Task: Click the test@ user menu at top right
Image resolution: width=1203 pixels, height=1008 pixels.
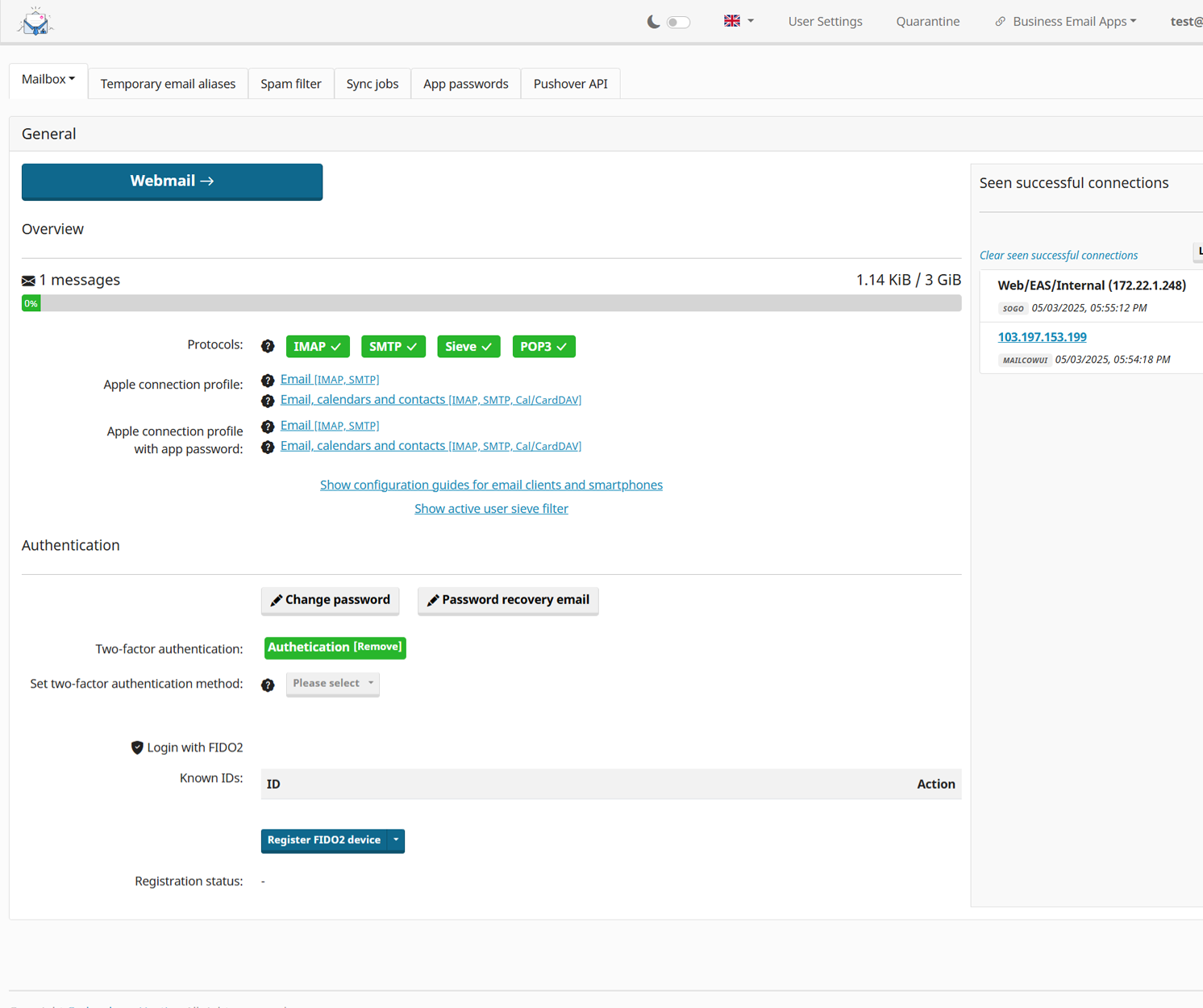Action: coord(1186,22)
